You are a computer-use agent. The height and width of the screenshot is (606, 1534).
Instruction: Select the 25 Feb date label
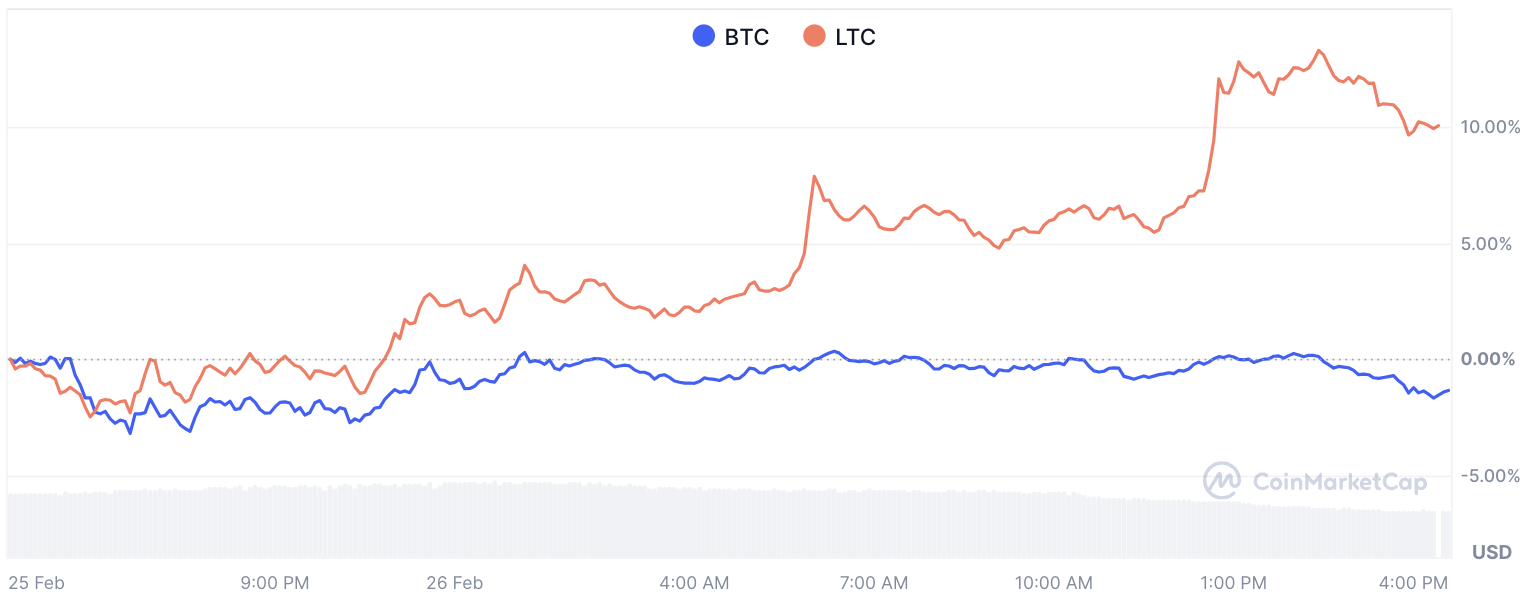tap(36, 583)
